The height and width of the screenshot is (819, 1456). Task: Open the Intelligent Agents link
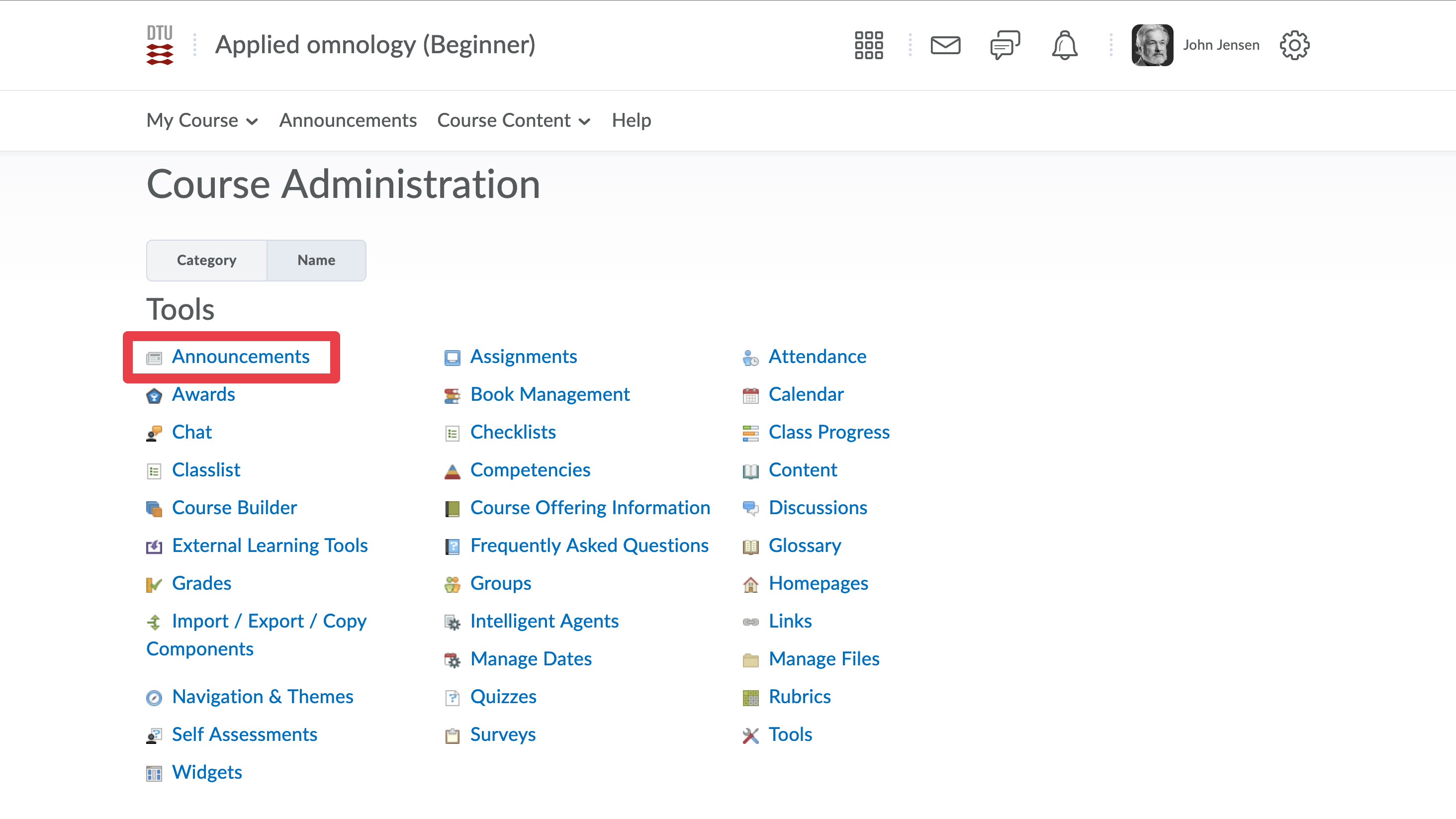[x=544, y=621]
